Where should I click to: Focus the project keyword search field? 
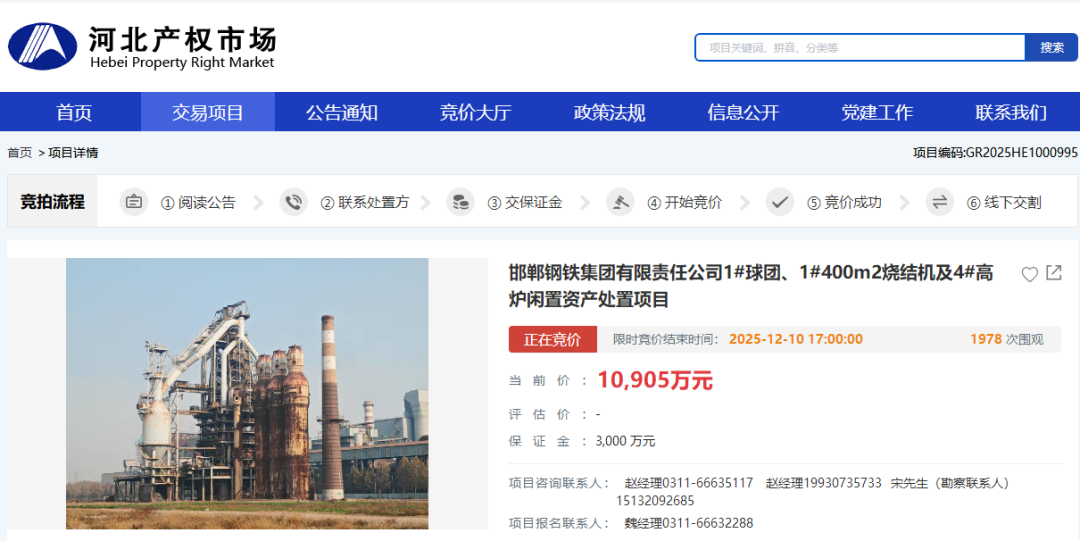pos(860,48)
